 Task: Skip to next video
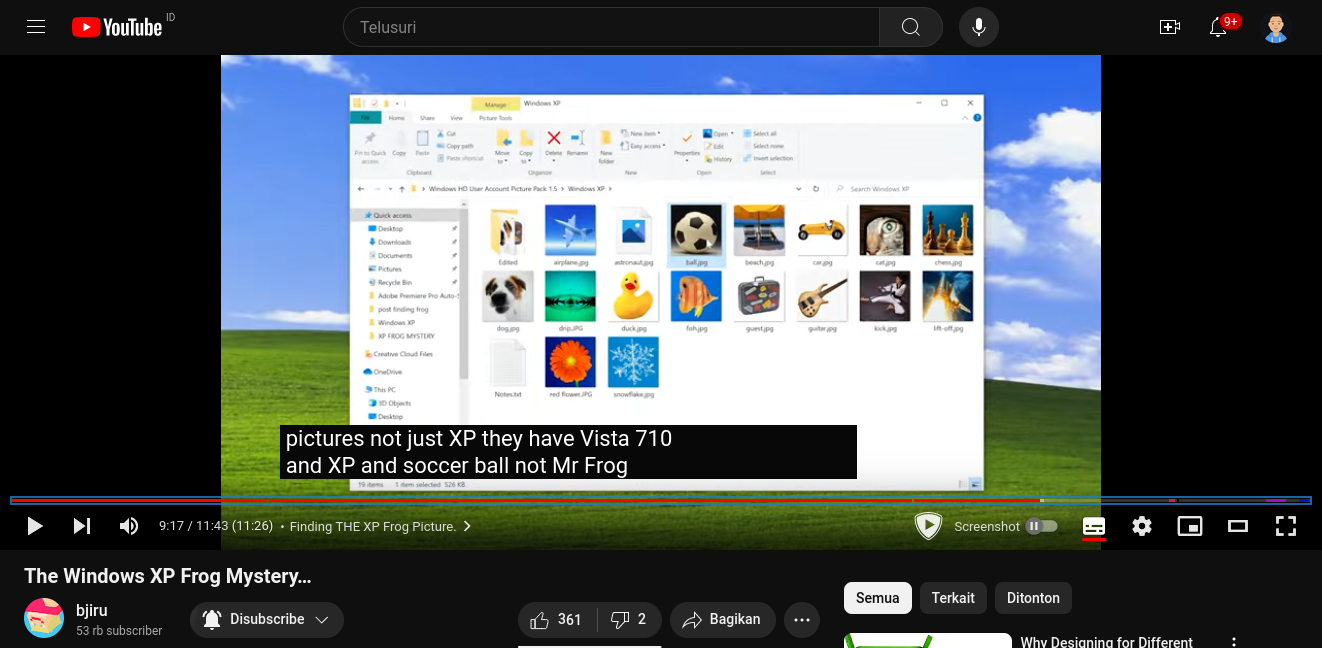[82, 526]
